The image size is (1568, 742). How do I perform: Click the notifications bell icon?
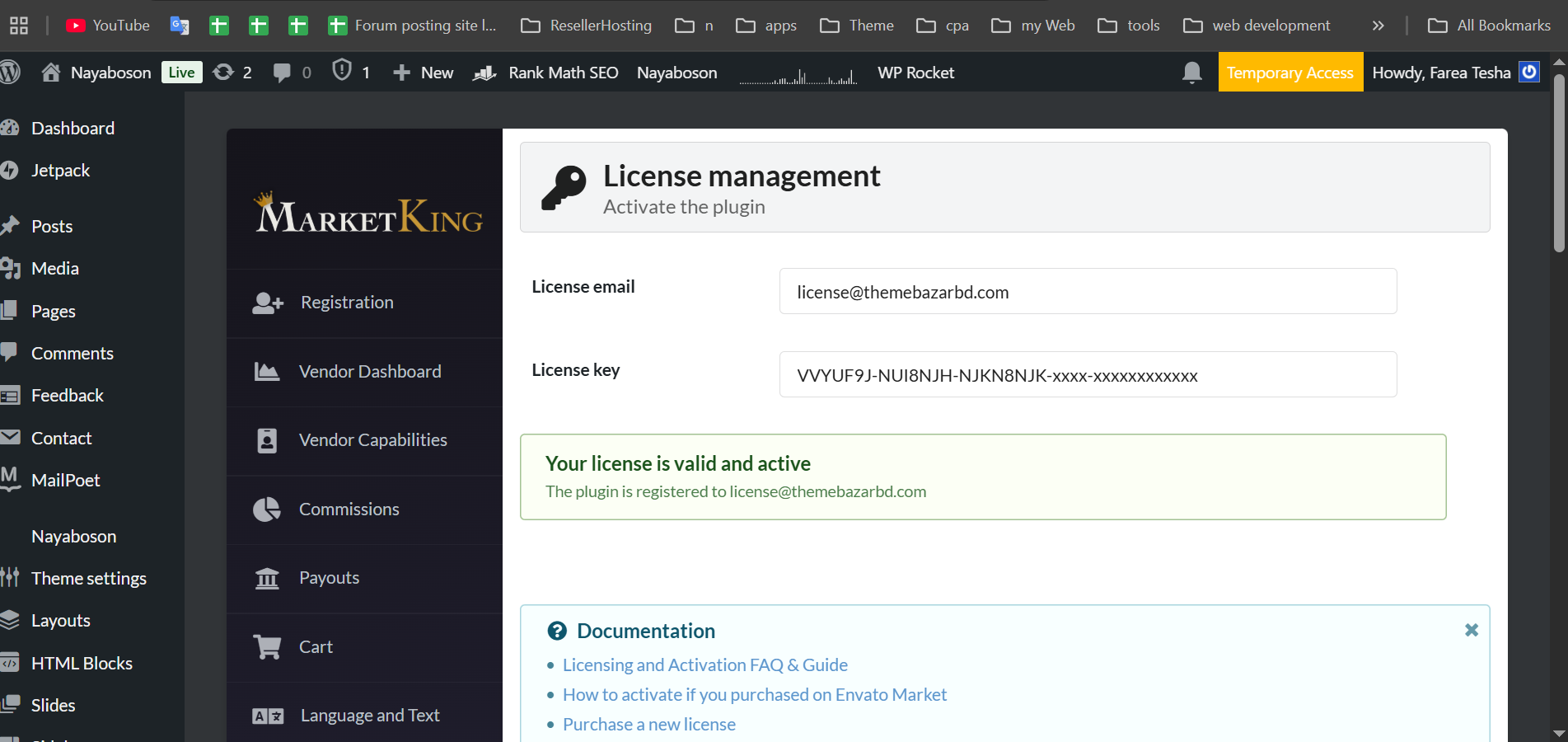tap(1192, 73)
